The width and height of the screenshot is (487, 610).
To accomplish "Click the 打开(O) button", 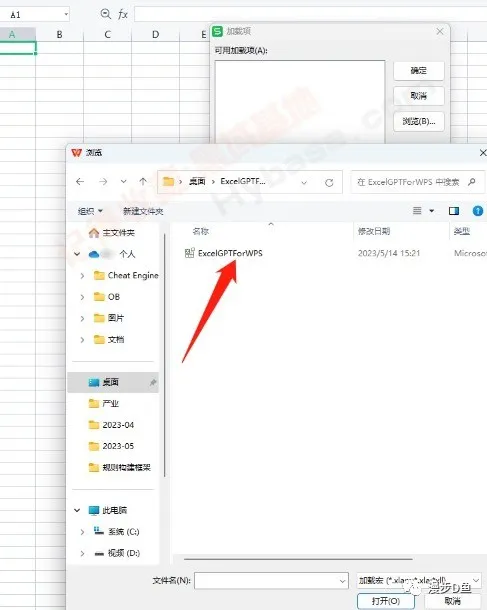I will coord(385,601).
